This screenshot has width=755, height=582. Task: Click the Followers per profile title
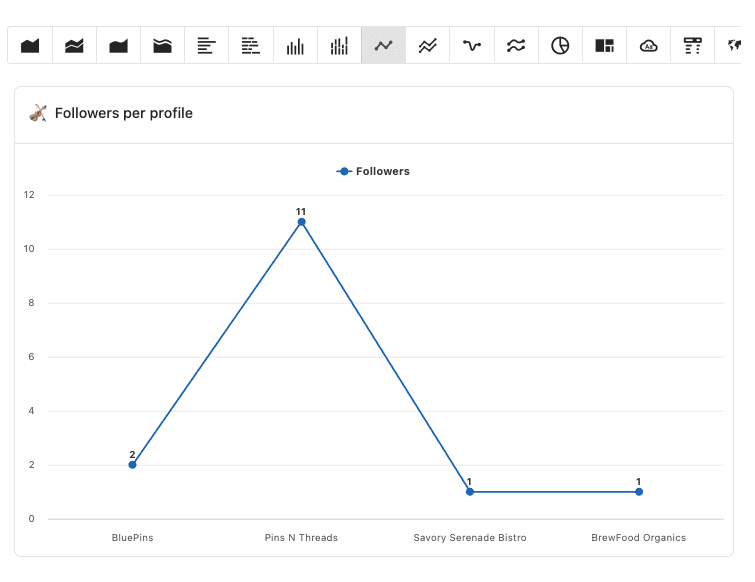click(124, 114)
